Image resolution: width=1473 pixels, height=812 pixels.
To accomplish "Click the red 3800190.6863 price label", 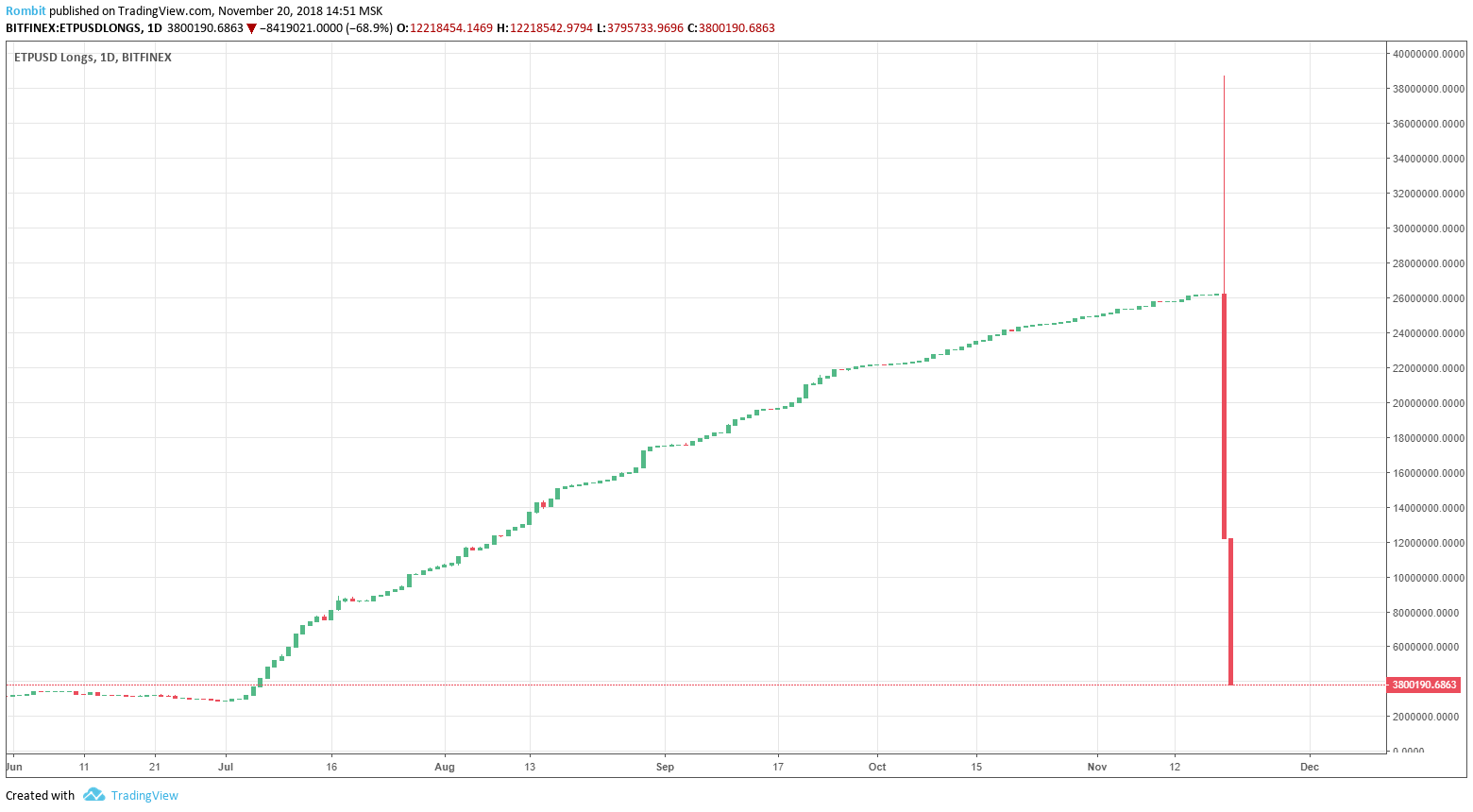I will pyautogui.click(x=1424, y=685).
